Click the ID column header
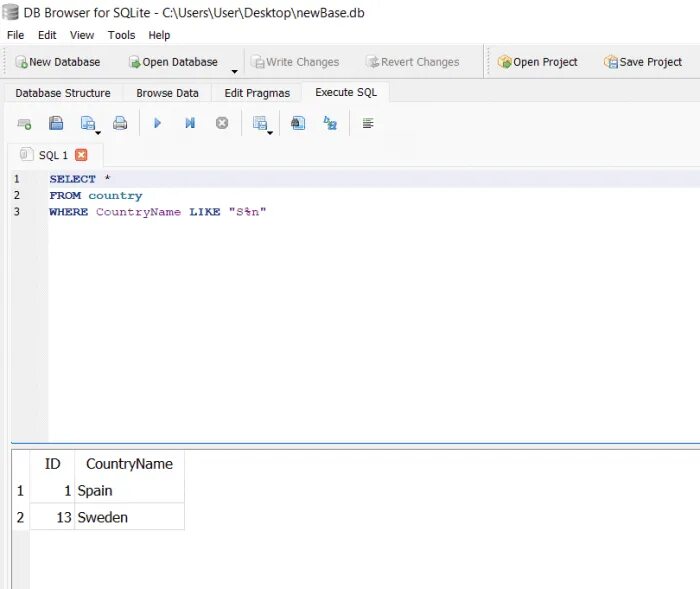The width and height of the screenshot is (700, 589). tap(52, 464)
